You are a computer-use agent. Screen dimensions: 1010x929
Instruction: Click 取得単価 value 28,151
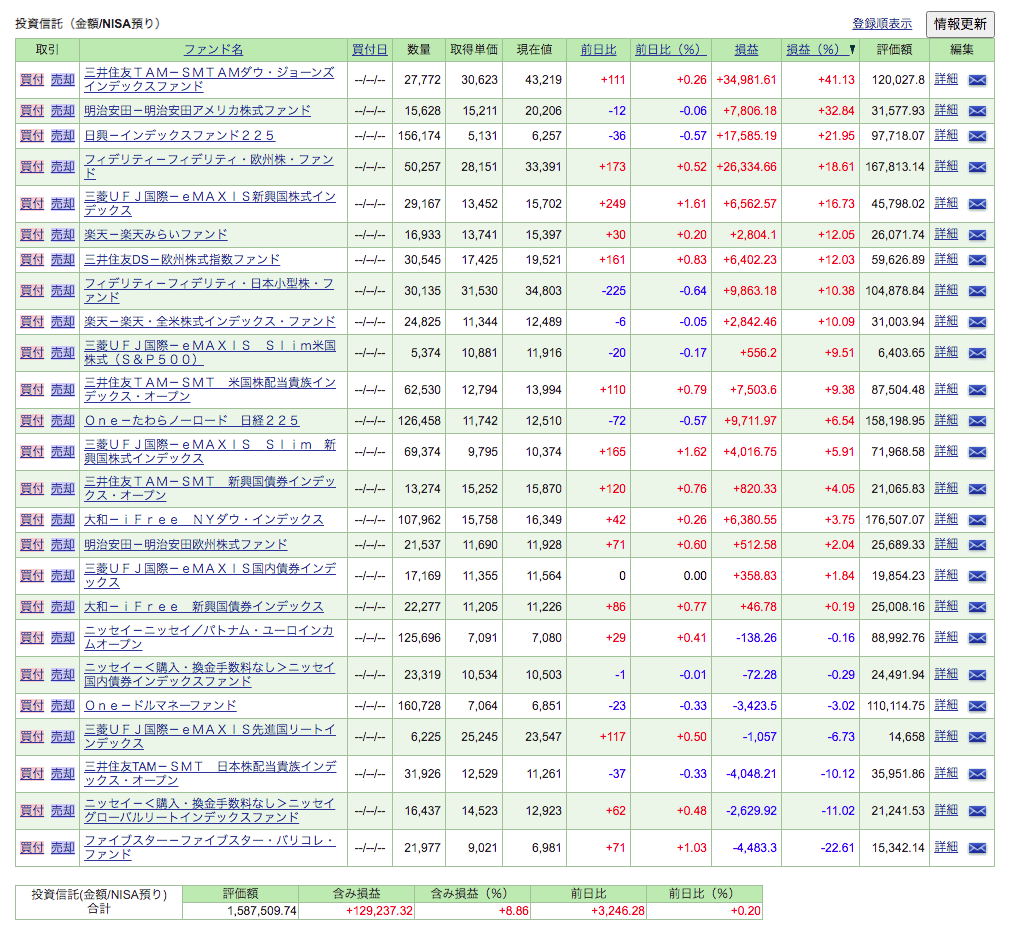pyautogui.click(x=479, y=167)
